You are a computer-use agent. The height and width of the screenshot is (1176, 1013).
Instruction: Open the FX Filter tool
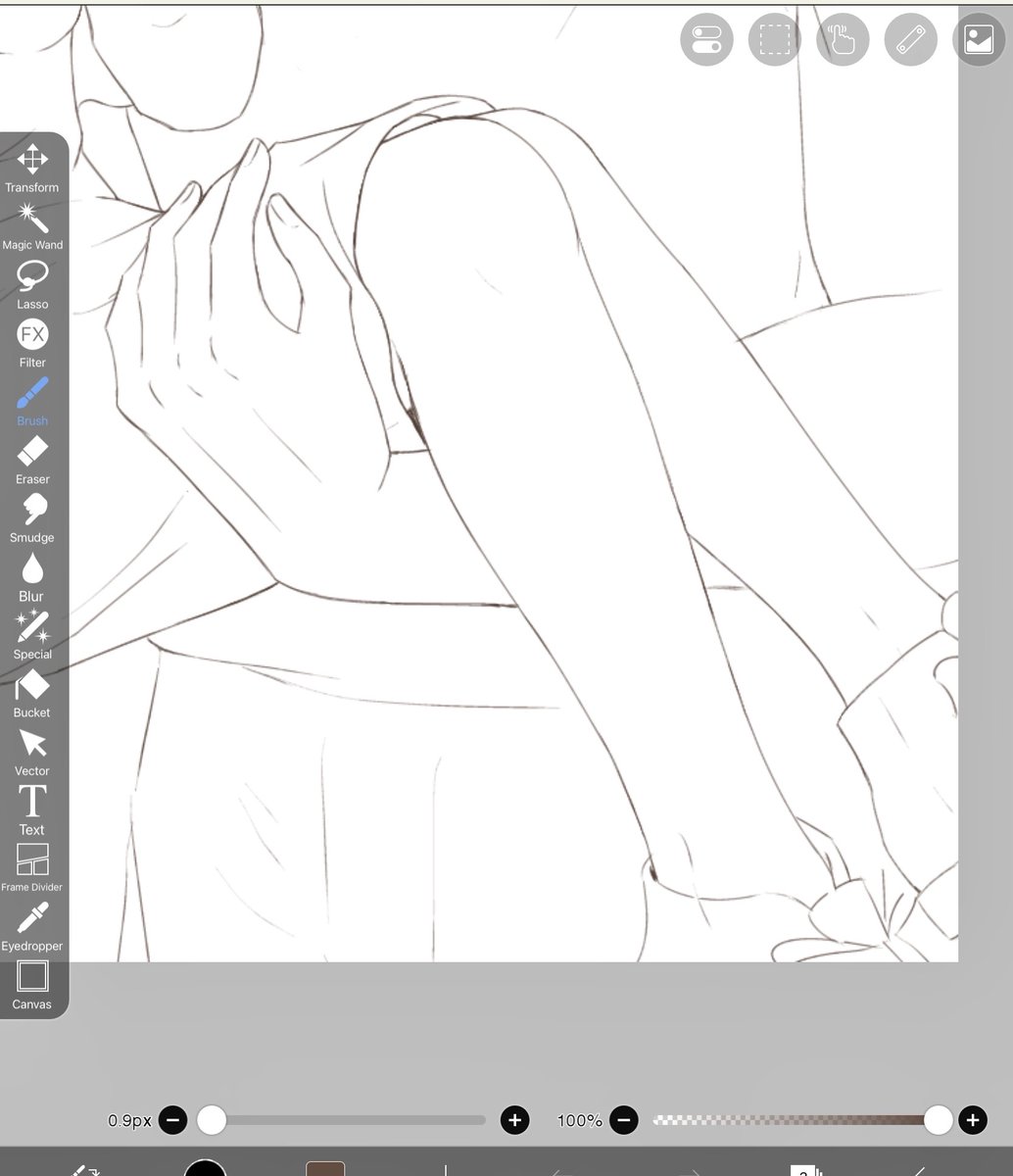point(32,343)
